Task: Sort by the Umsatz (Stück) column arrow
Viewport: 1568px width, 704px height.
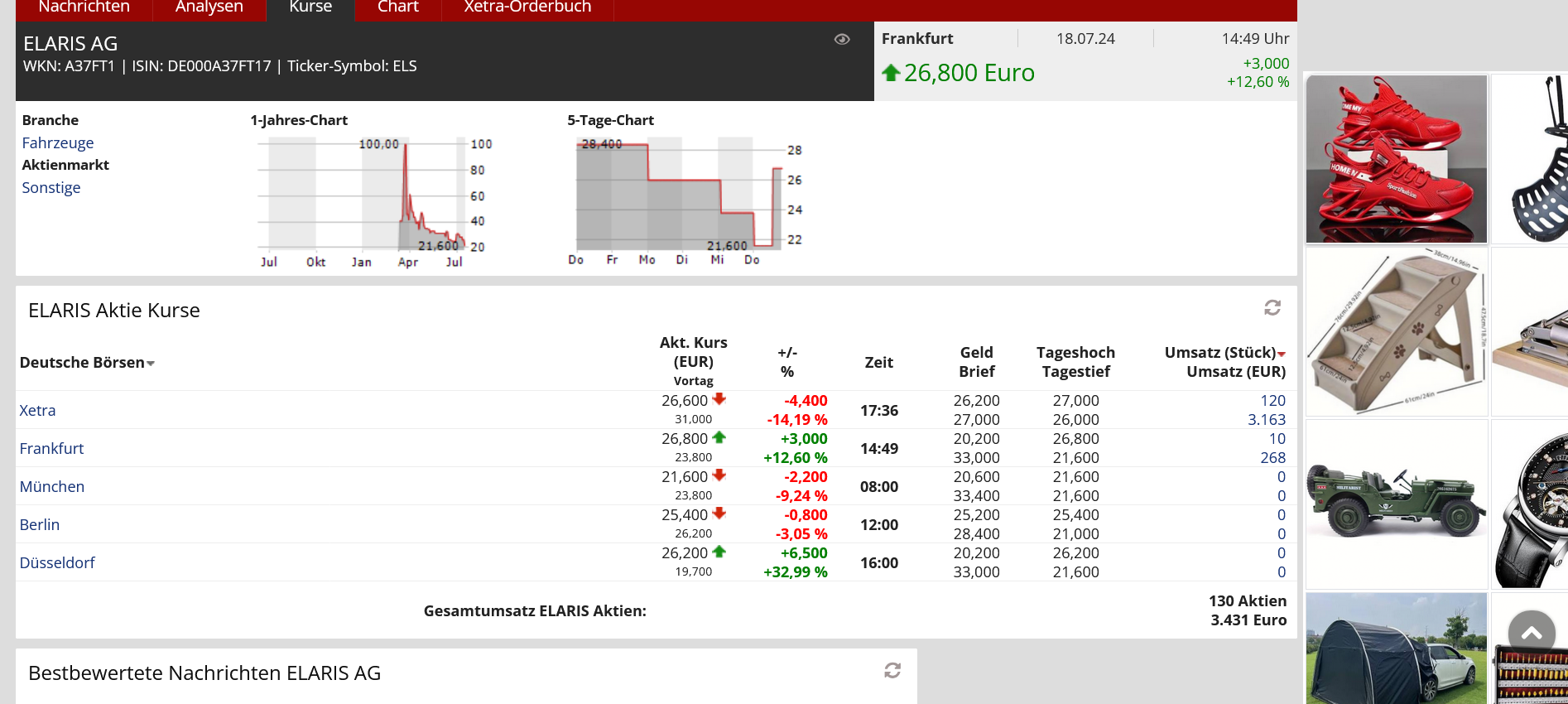Action: tap(1282, 354)
